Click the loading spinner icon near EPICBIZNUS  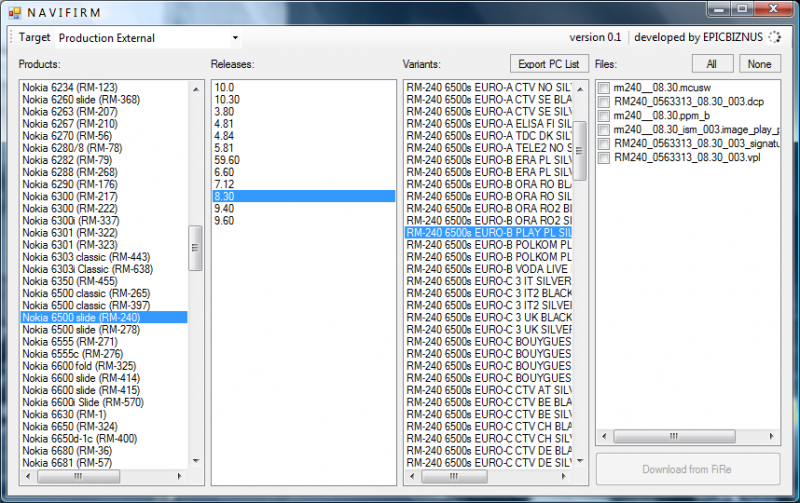click(x=774, y=37)
